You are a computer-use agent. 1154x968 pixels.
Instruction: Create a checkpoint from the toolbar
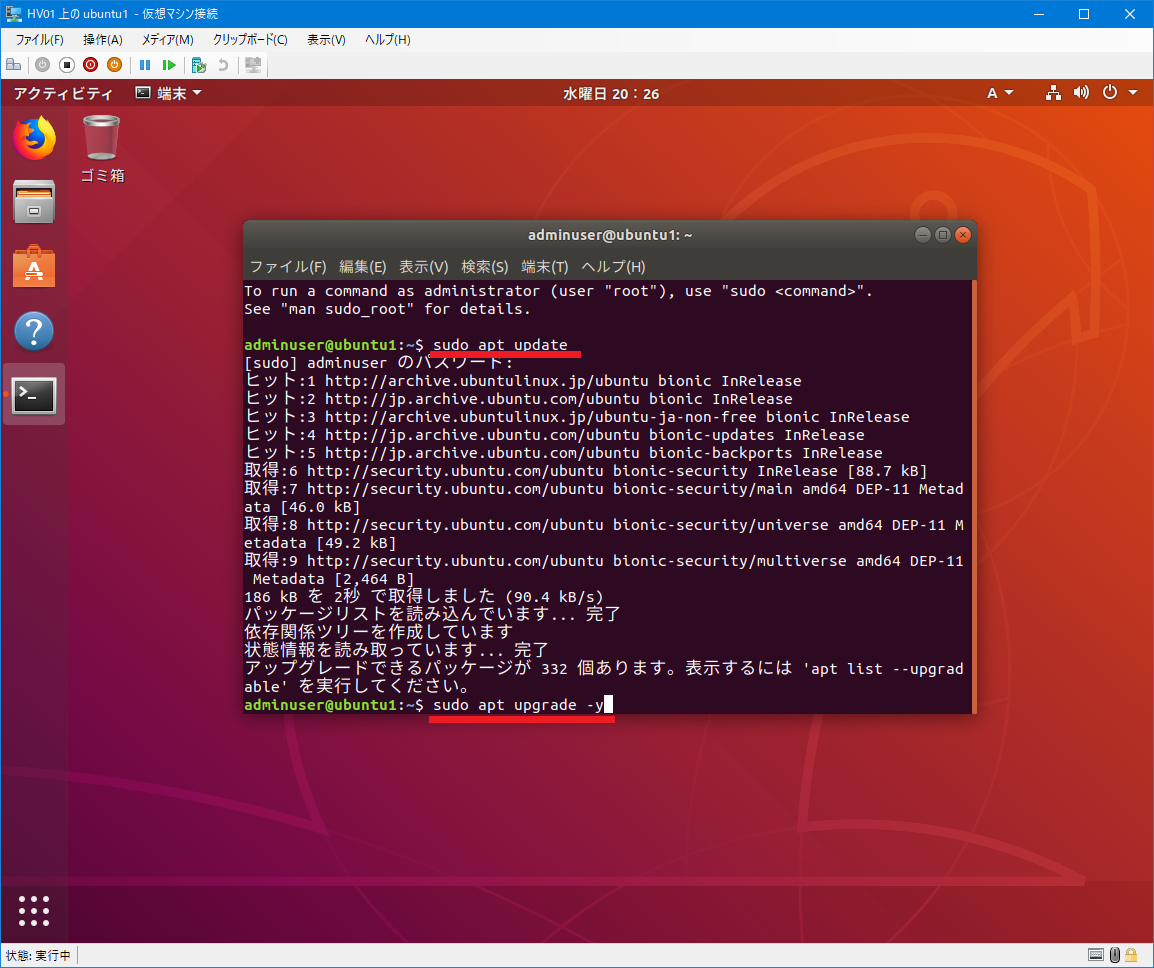[x=199, y=65]
